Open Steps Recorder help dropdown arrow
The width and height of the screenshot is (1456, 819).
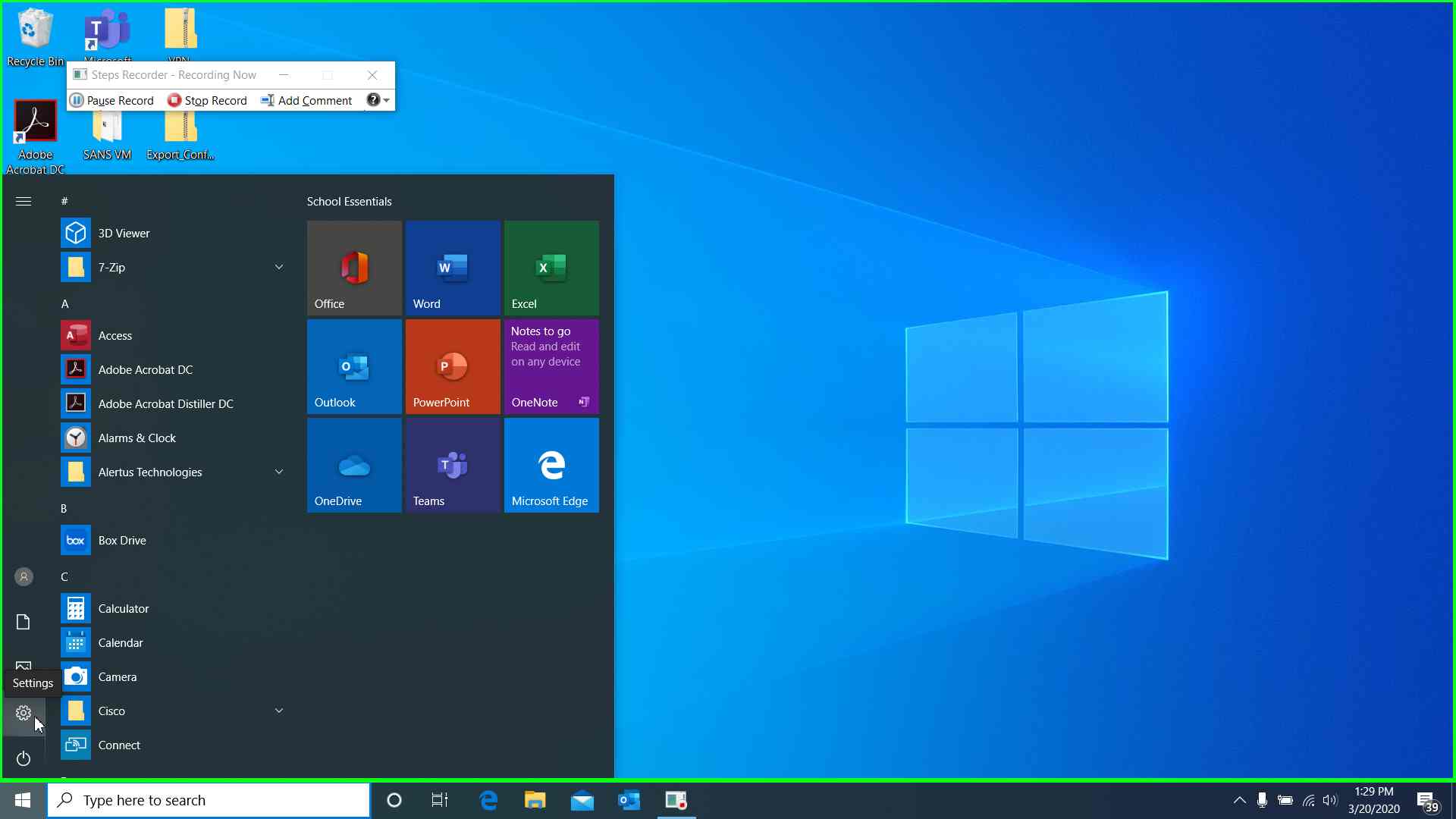tap(387, 100)
